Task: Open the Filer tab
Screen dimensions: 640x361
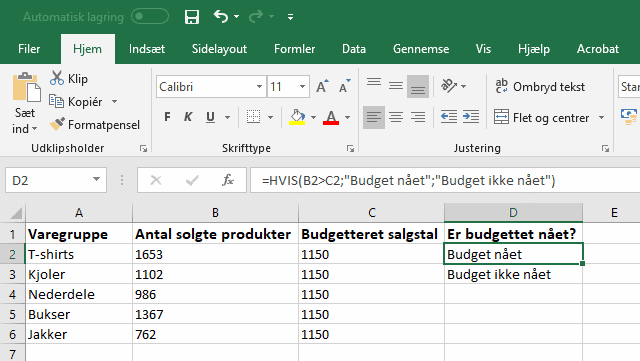Action: pos(29,49)
